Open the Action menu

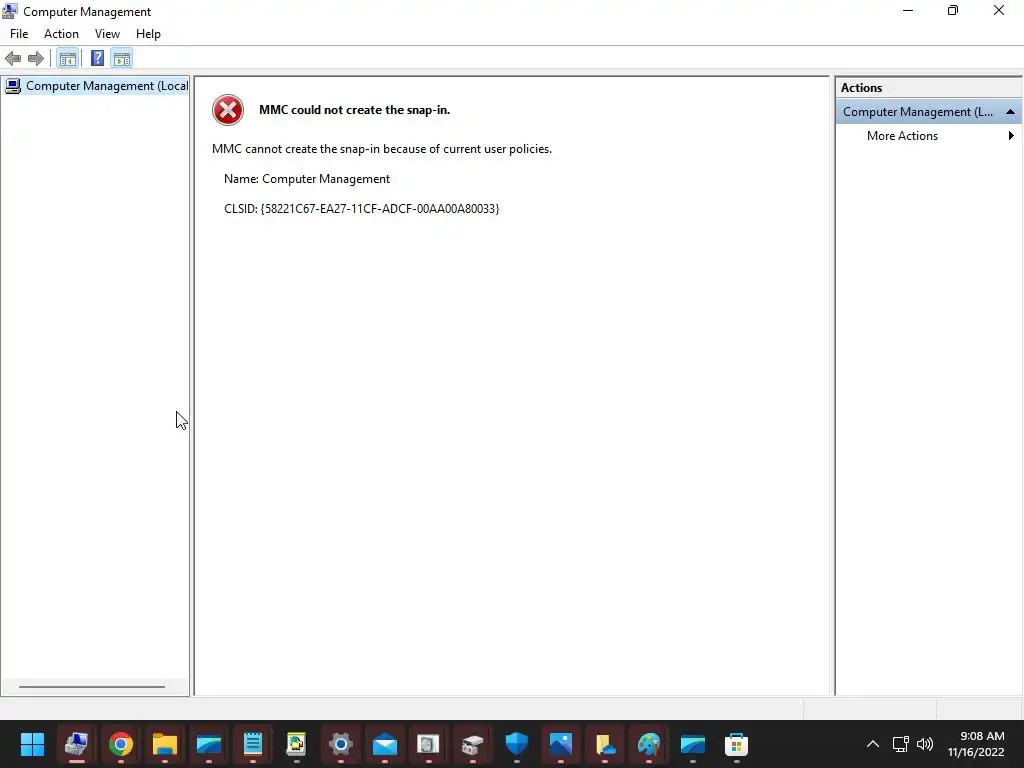coord(61,34)
